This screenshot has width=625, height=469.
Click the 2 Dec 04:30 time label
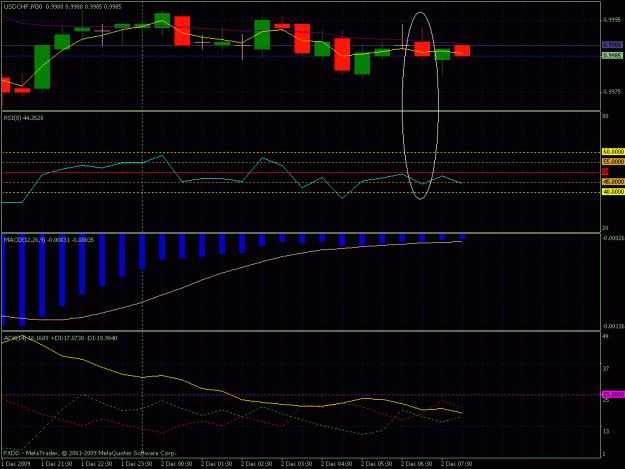click(336, 464)
